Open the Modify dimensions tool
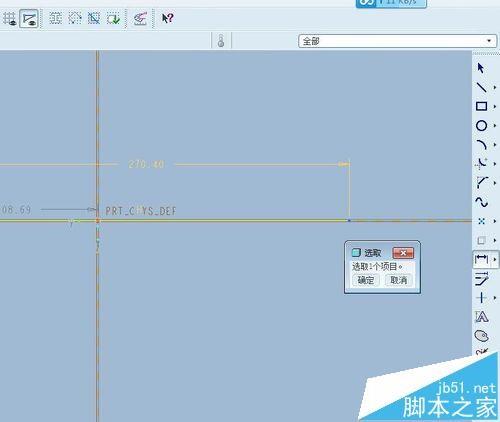This screenshot has width=500, height=422. click(481, 279)
